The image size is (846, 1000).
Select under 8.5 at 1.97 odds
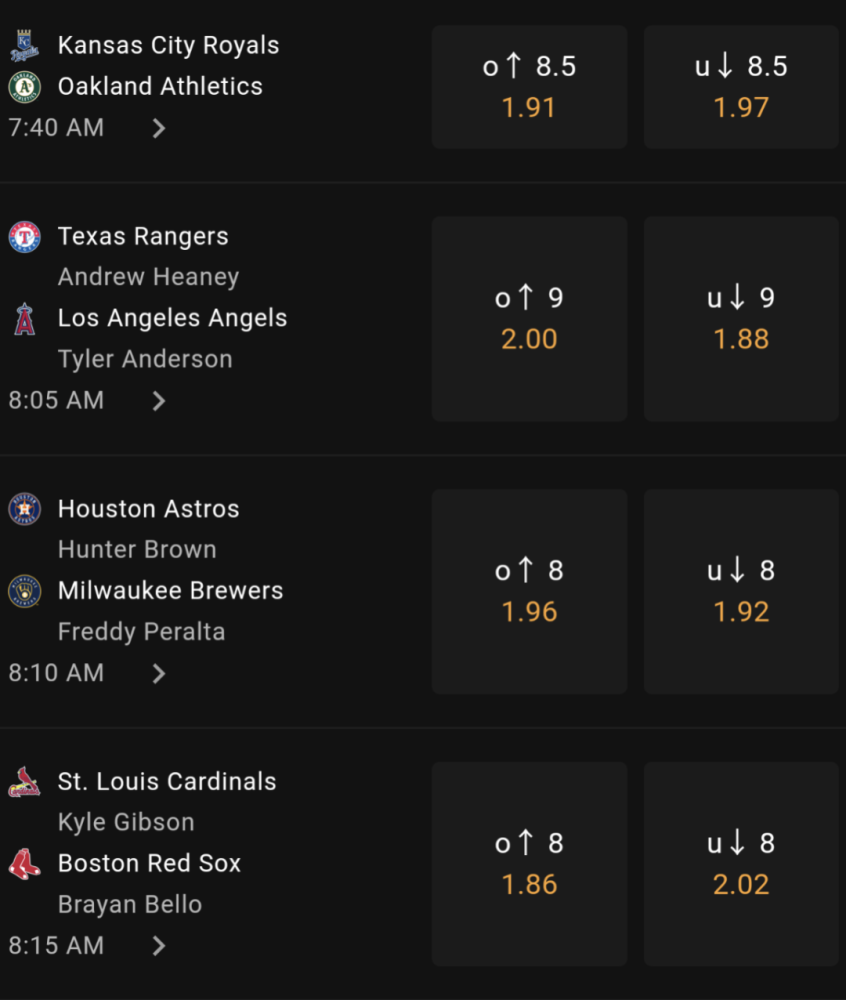(x=741, y=87)
